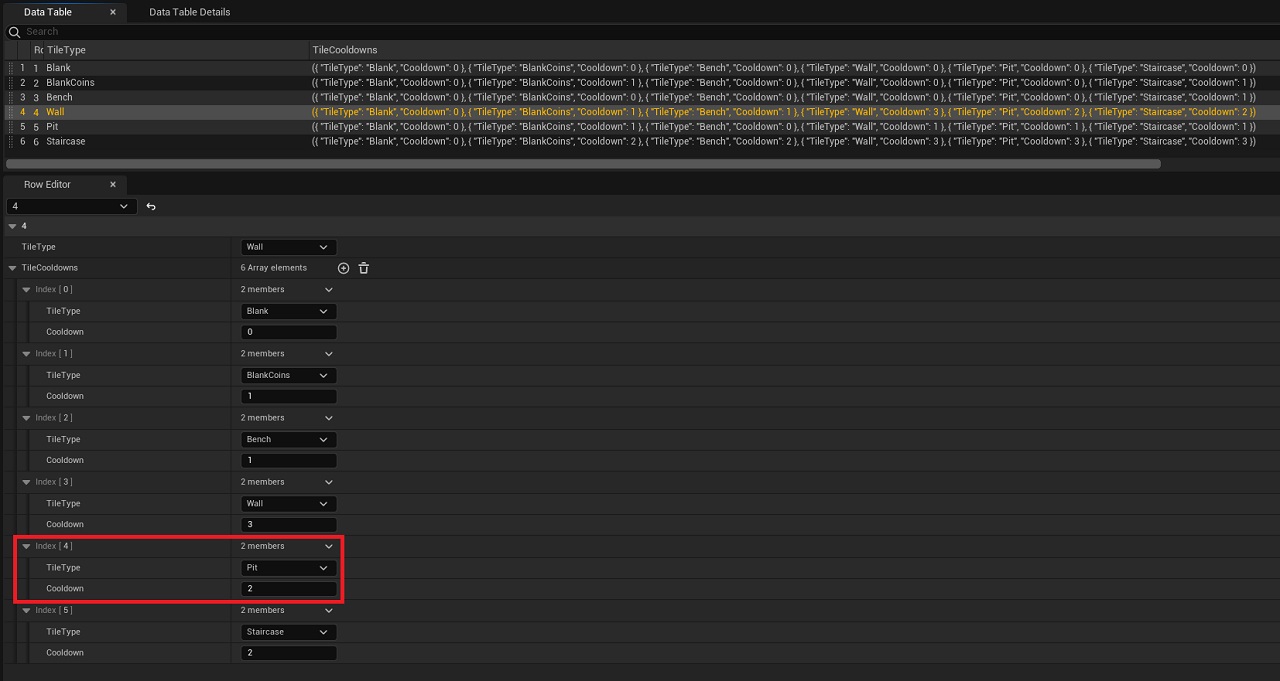Image resolution: width=1280 pixels, height=681 pixels.
Task: Click the drag handle of the Staircase row
Action: tap(11, 142)
